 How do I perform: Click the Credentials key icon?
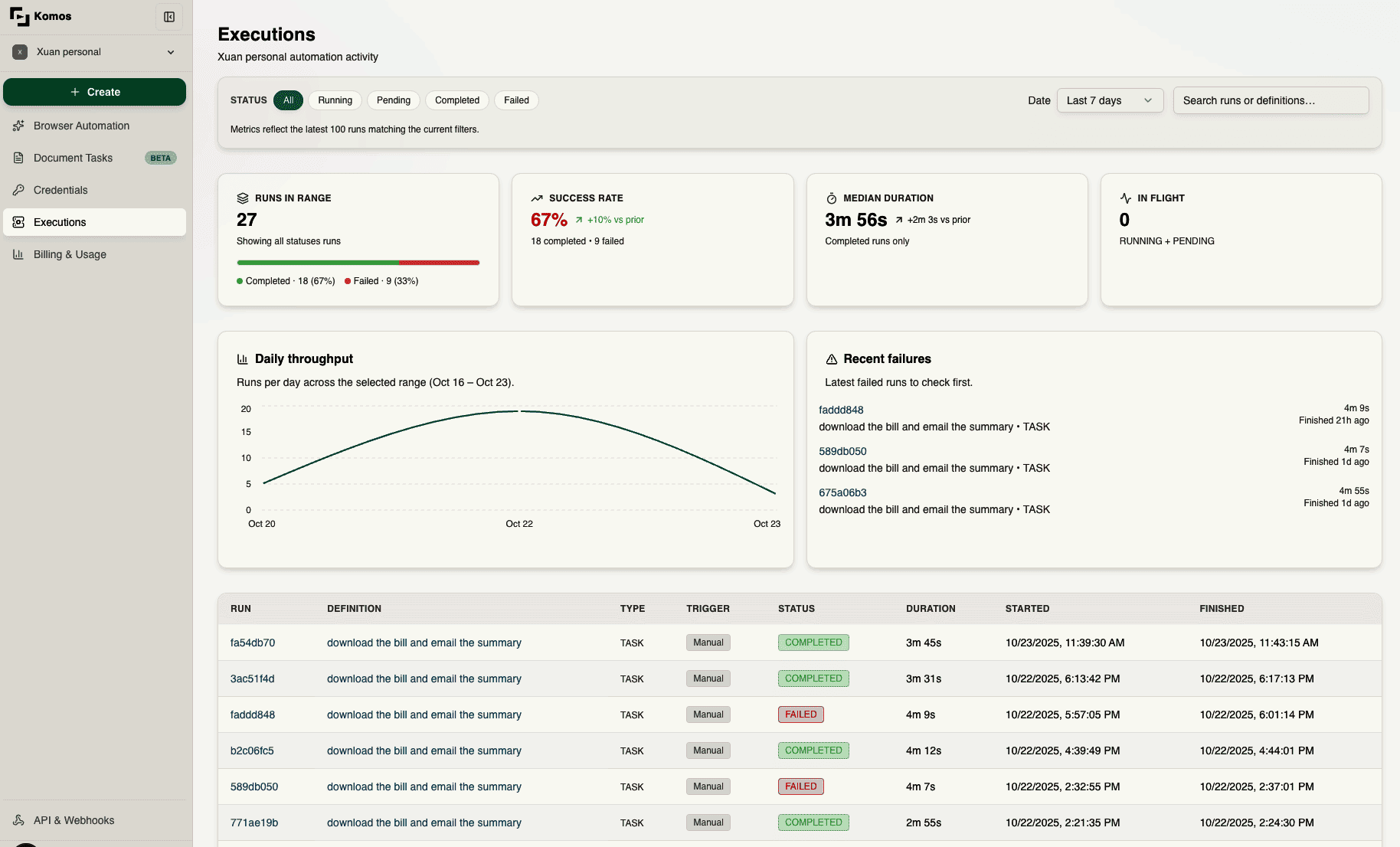tap(18, 190)
